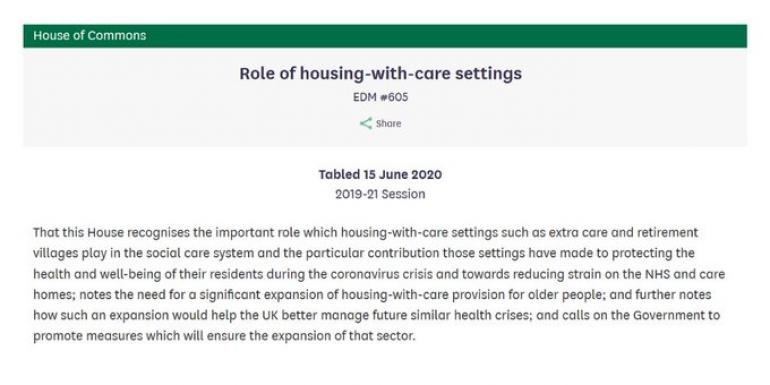The image size is (770, 385).
Task: Select the 'Role of housing-with-care settings' title
Action: click(381, 73)
